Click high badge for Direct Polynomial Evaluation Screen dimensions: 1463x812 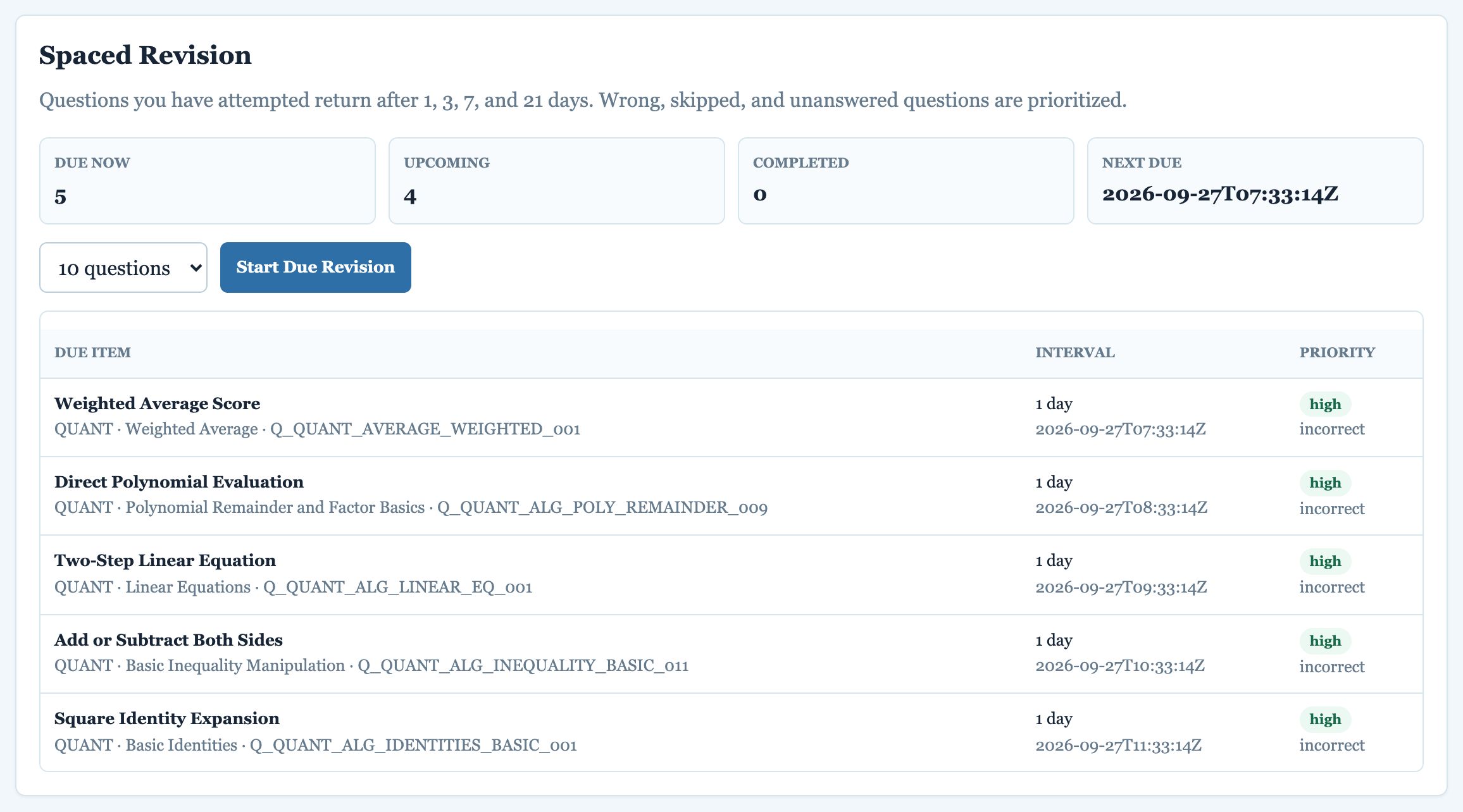pyautogui.click(x=1325, y=483)
